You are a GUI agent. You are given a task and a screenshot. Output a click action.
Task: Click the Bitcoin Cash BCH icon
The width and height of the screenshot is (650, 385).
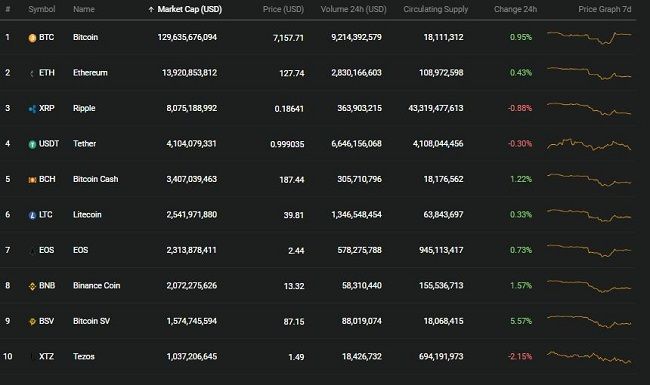click(32, 180)
